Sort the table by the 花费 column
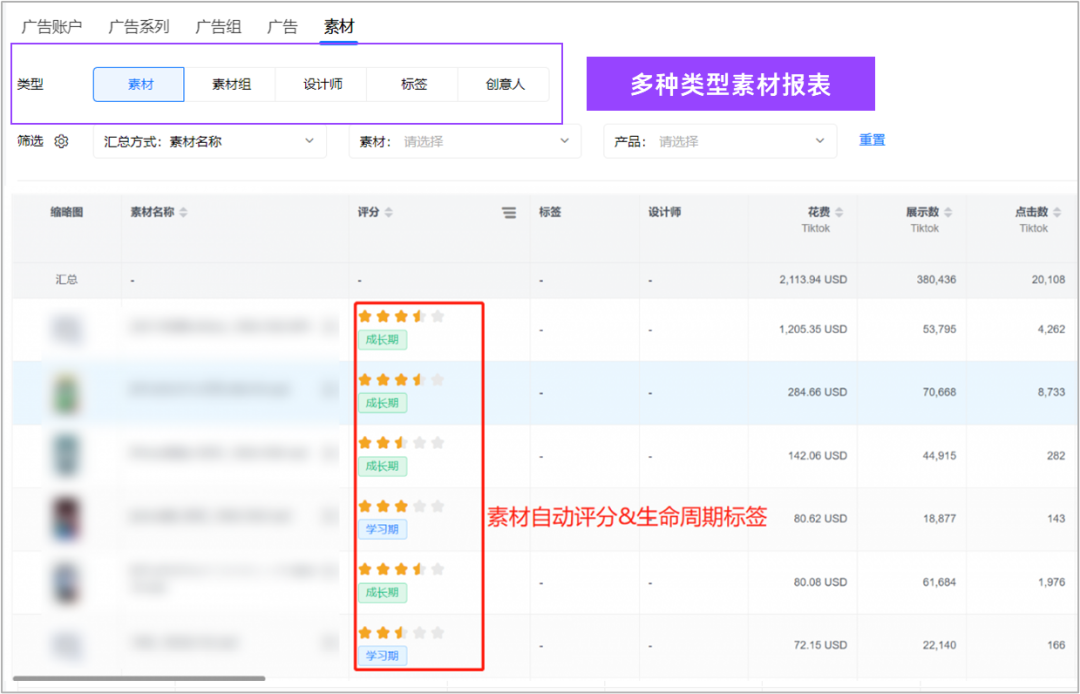This screenshot has height=694, width=1080. click(839, 211)
